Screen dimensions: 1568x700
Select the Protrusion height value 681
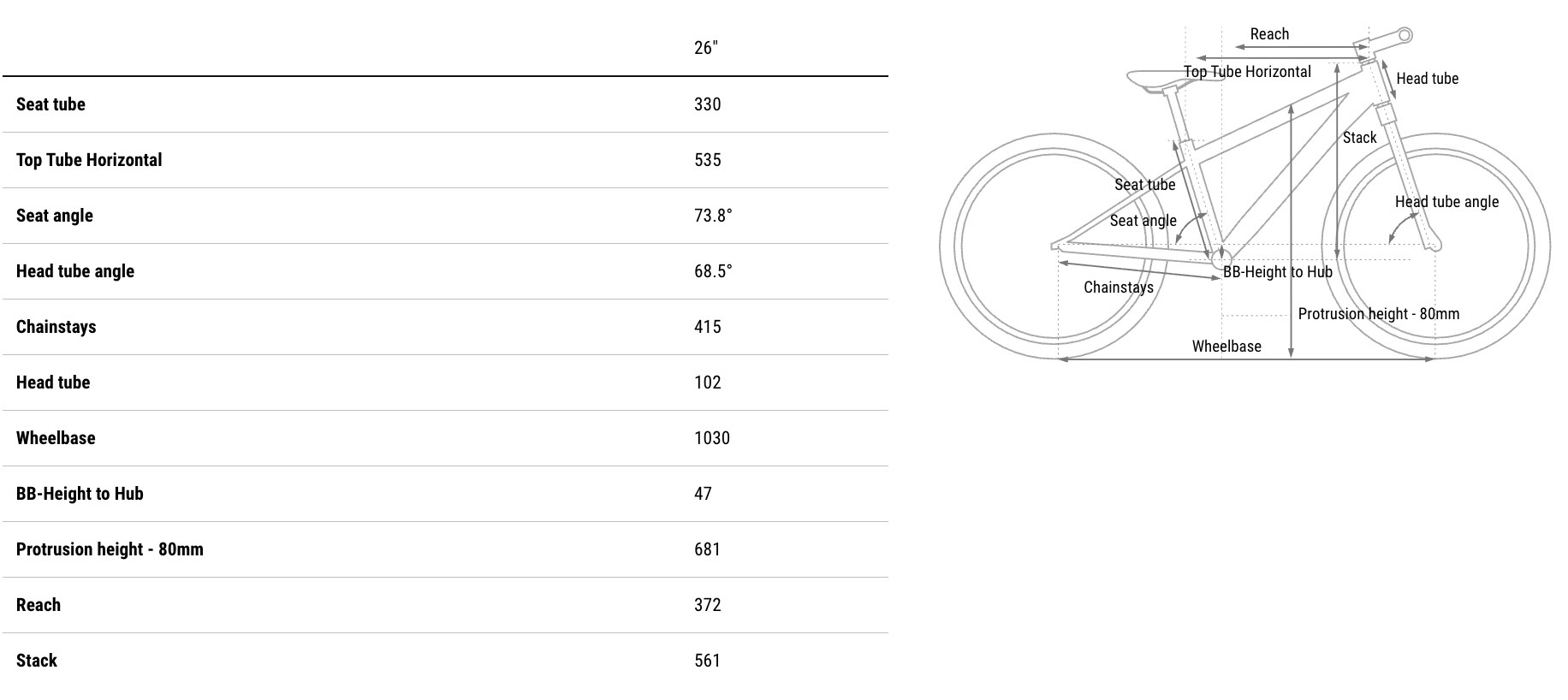point(707,549)
